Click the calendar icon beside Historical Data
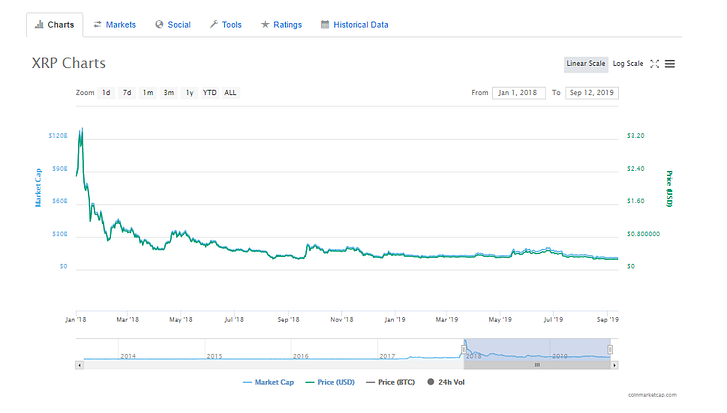The height and width of the screenshot is (413, 727). pyautogui.click(x=325, y=25)
